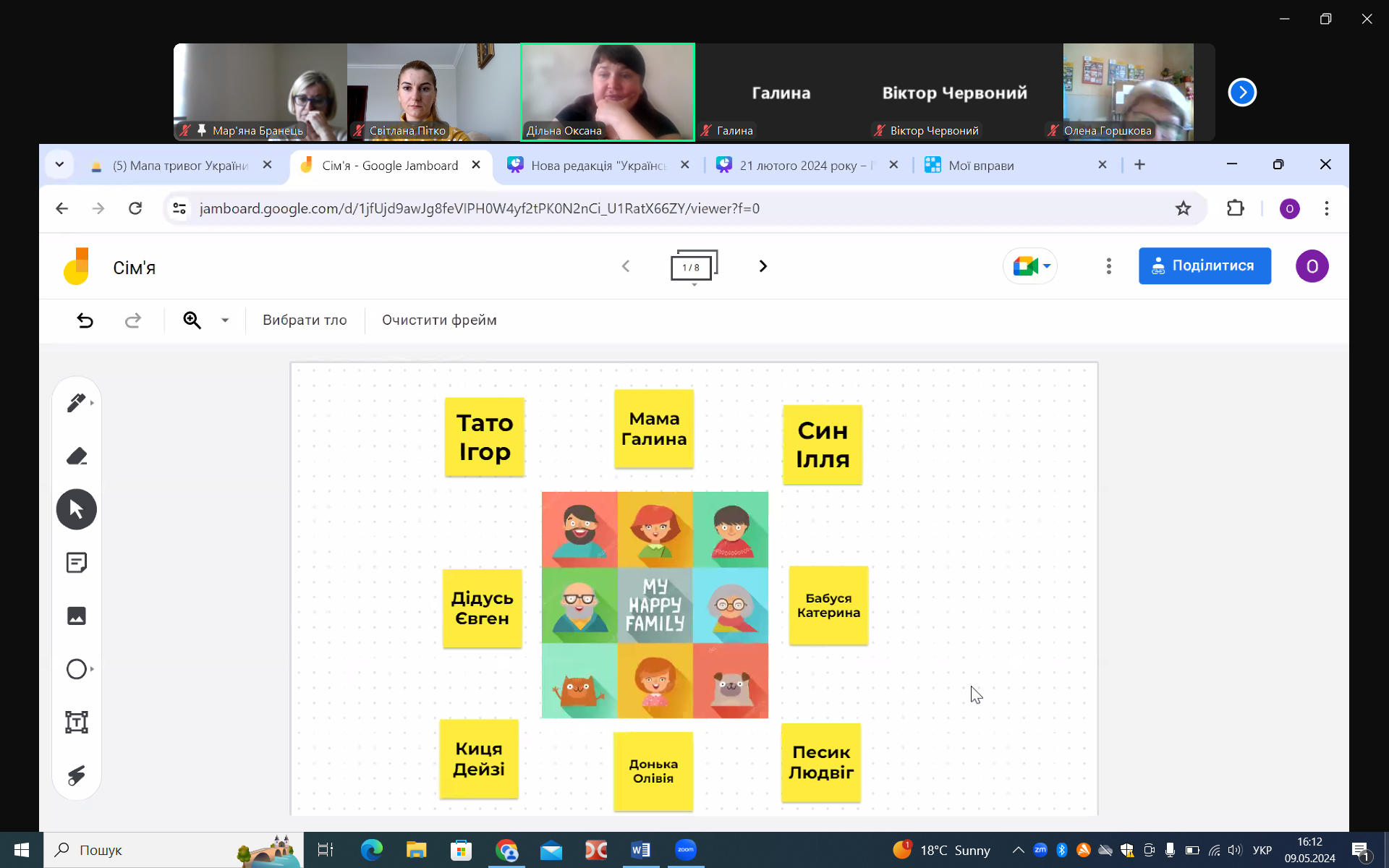Click Очистити фрейм
The height and width of the screenshot is (868, 1389).
439,320
